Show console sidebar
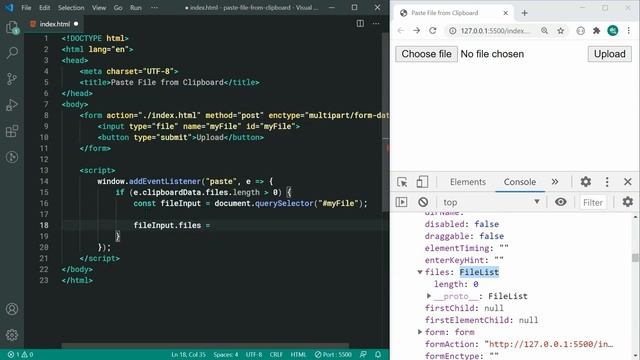Viewport: 640px width, 360px height. coord(402,202)
